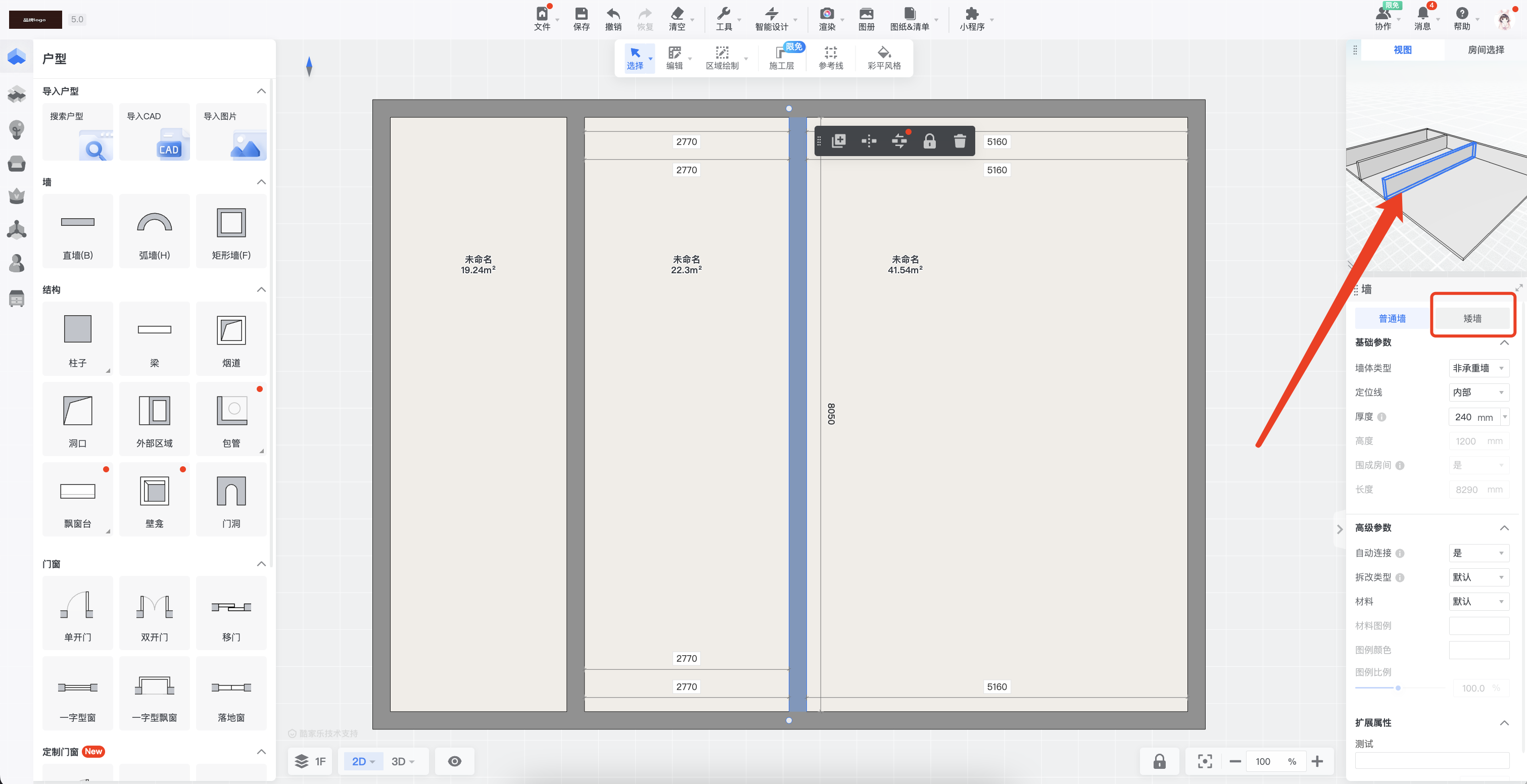Select the 烟道 flue structure

pyautogui.click(x=231, y=338)
